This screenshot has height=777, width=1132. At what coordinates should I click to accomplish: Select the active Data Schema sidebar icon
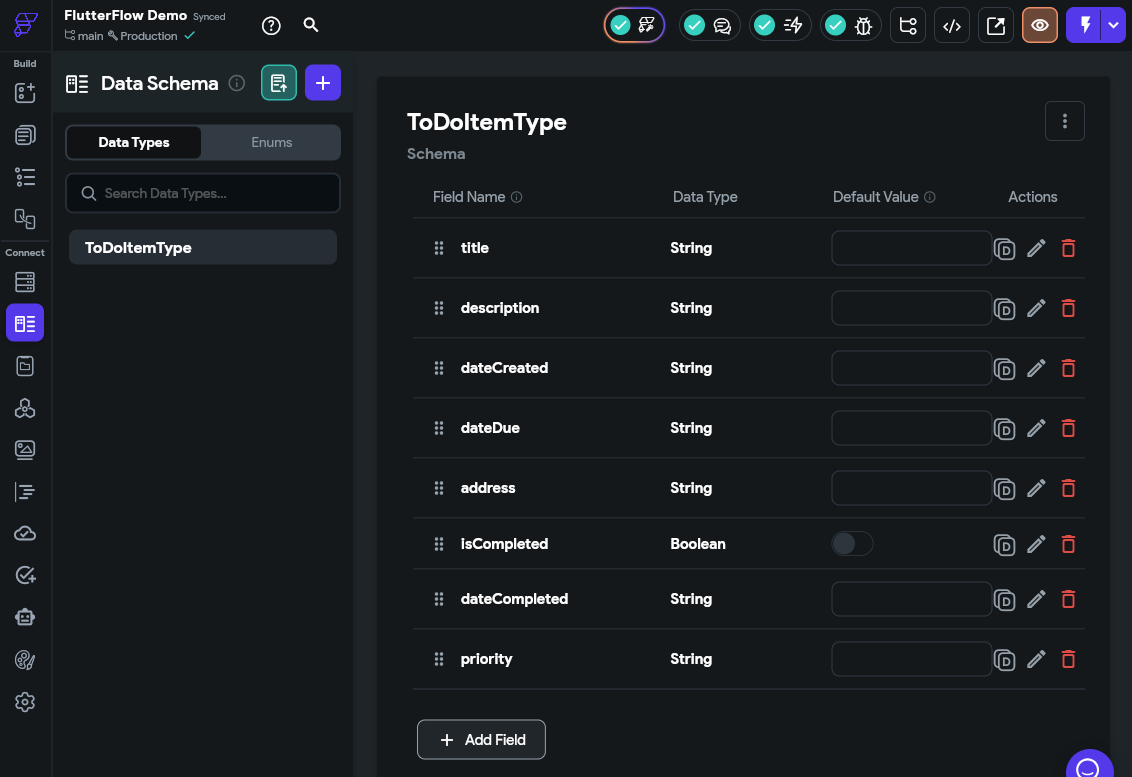pyautogui.click(x=25, y=323)
